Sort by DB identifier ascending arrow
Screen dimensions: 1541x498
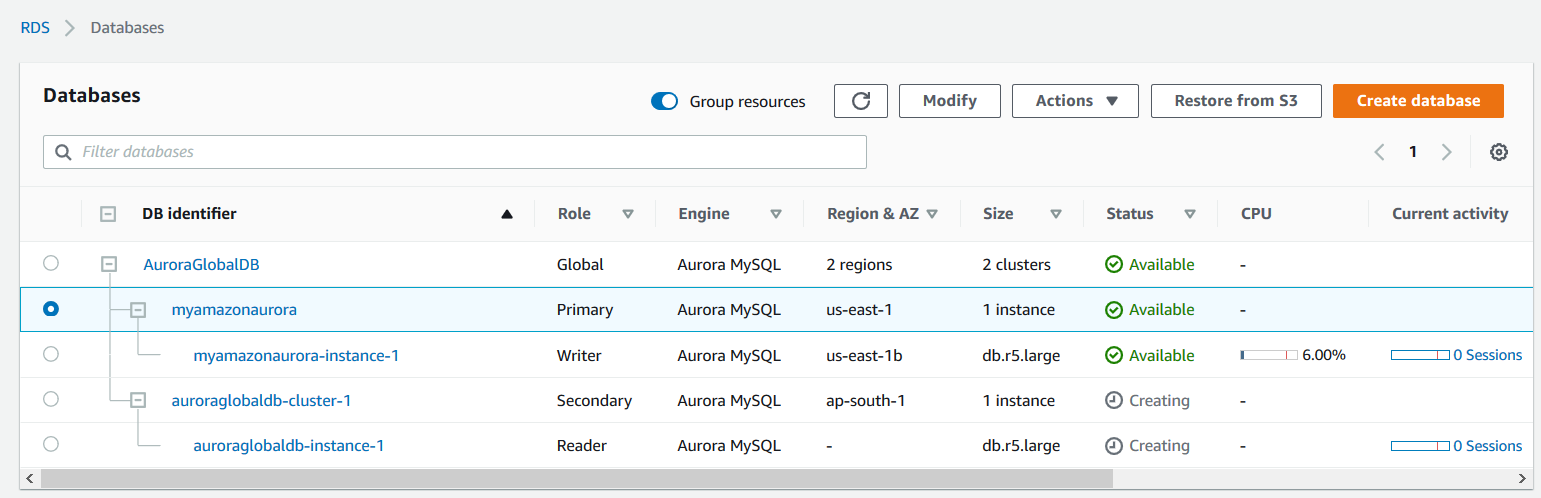click(x=507, y=214)
